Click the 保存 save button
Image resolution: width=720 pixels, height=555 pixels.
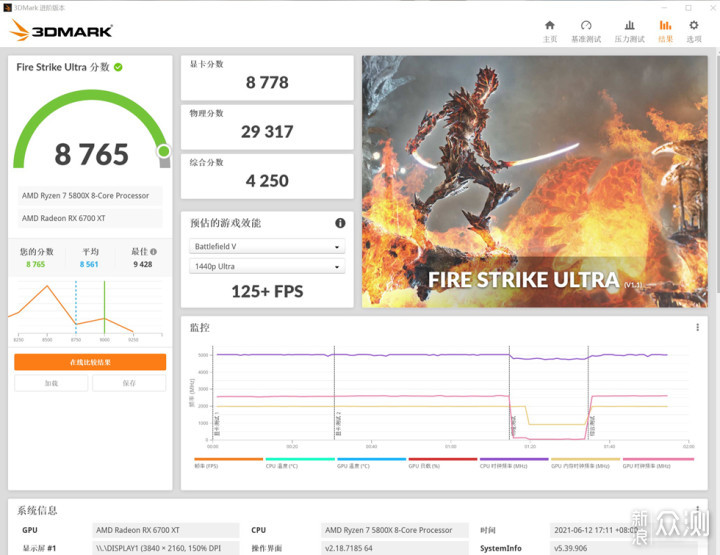(129, 383)
